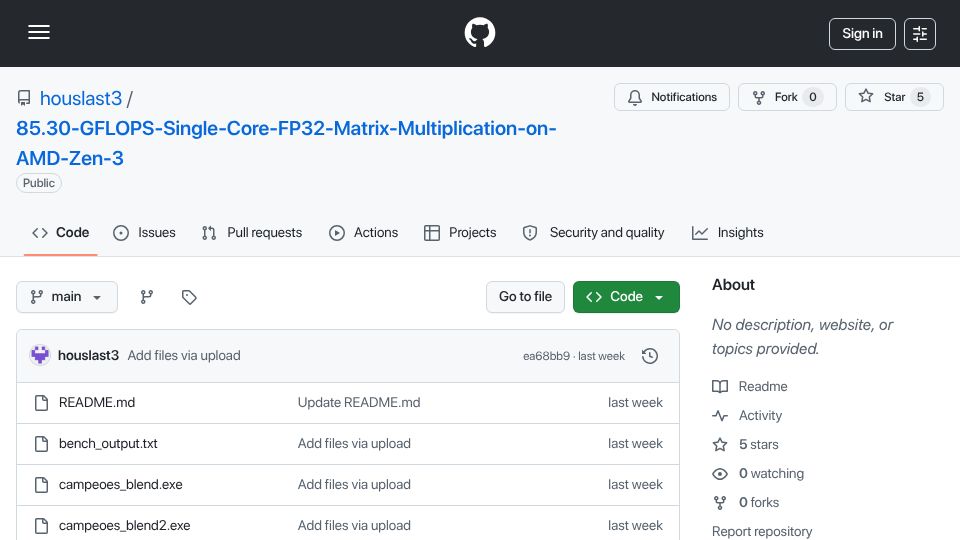Open the Actions tab
960x540 pixels.
(x=364, y=233)
